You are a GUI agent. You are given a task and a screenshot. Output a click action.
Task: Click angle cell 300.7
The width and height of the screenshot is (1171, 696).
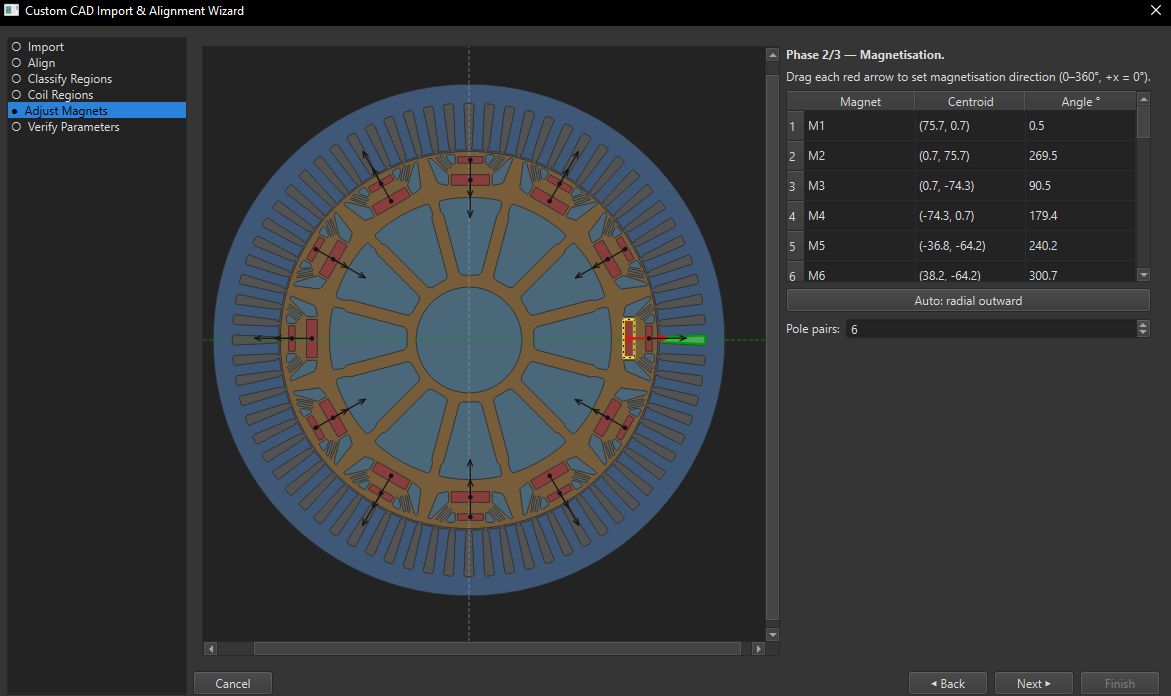[1080, 272]
